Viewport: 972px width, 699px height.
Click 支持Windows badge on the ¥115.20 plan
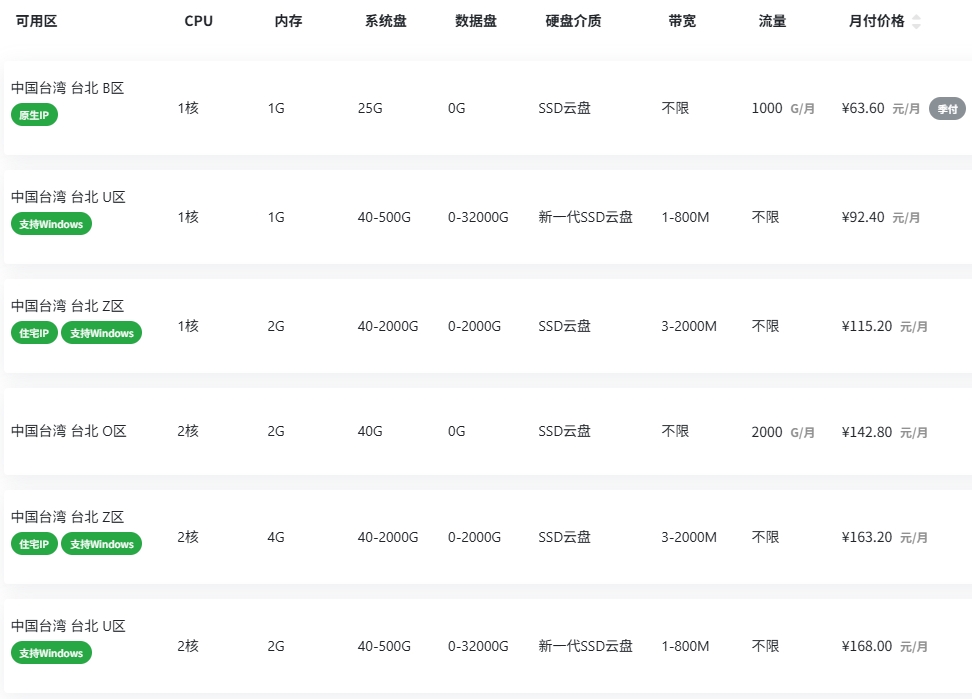point(101,333)
